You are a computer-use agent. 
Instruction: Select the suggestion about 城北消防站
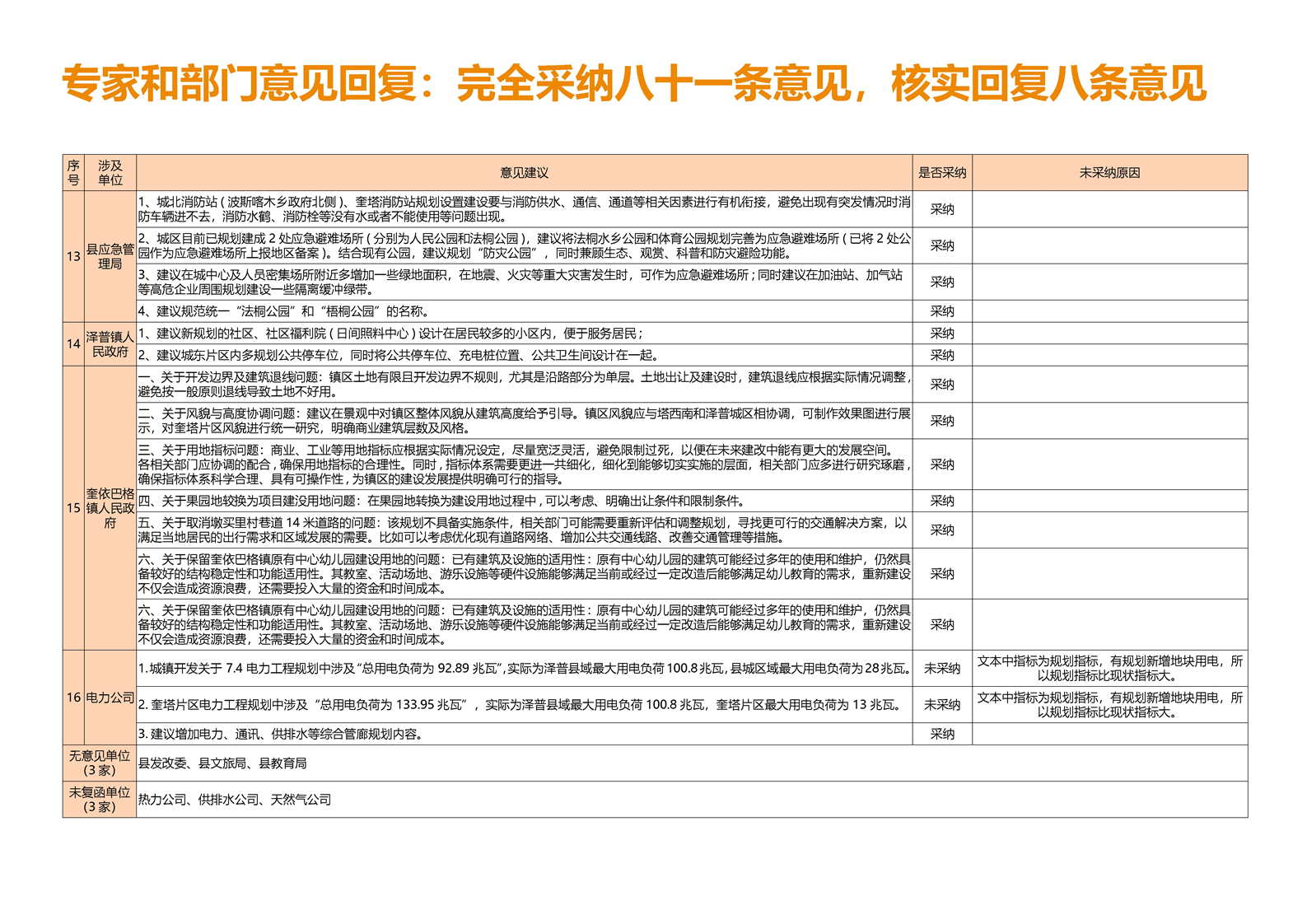(524, 209)
